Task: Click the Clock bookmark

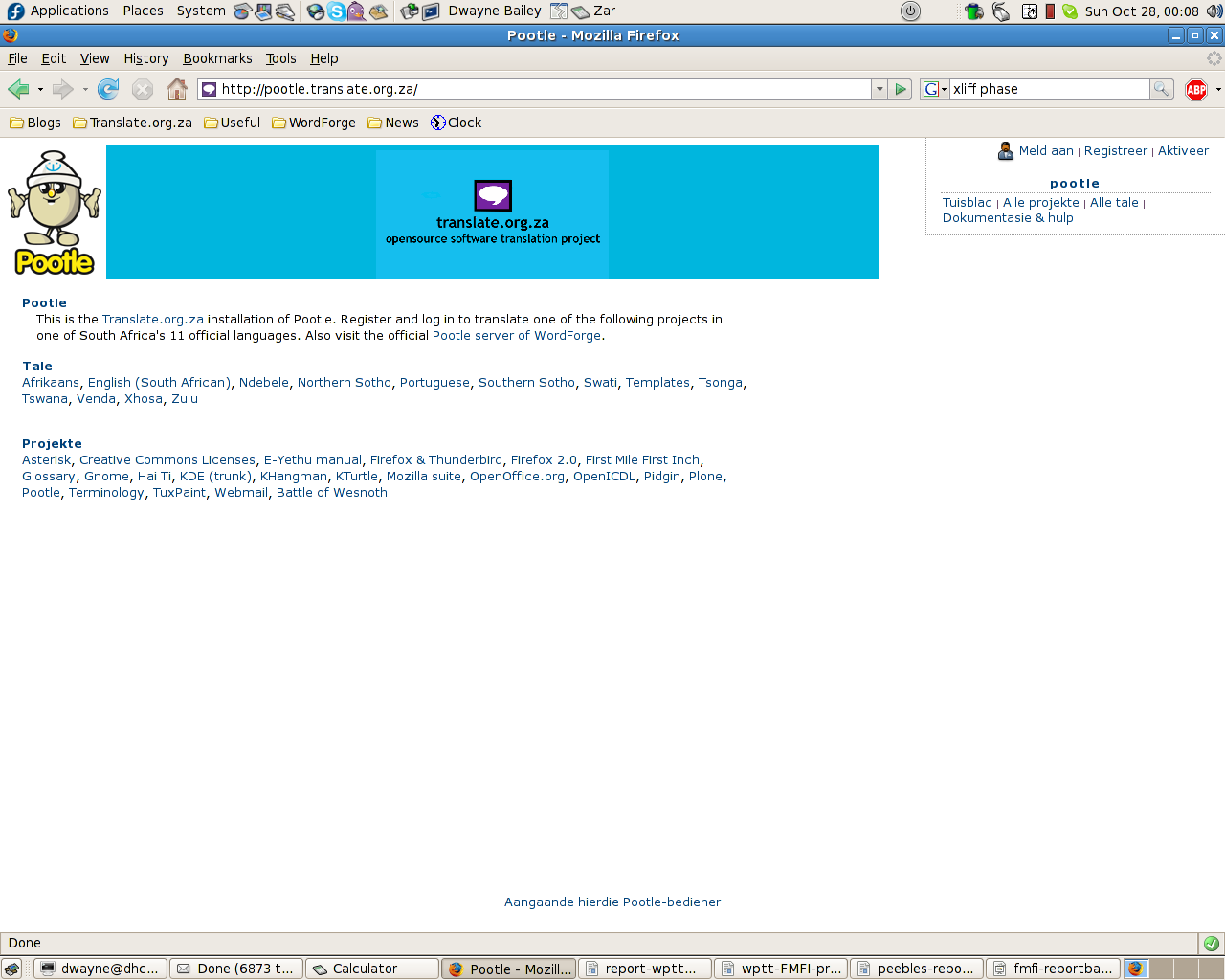Action: click(457, 122)
